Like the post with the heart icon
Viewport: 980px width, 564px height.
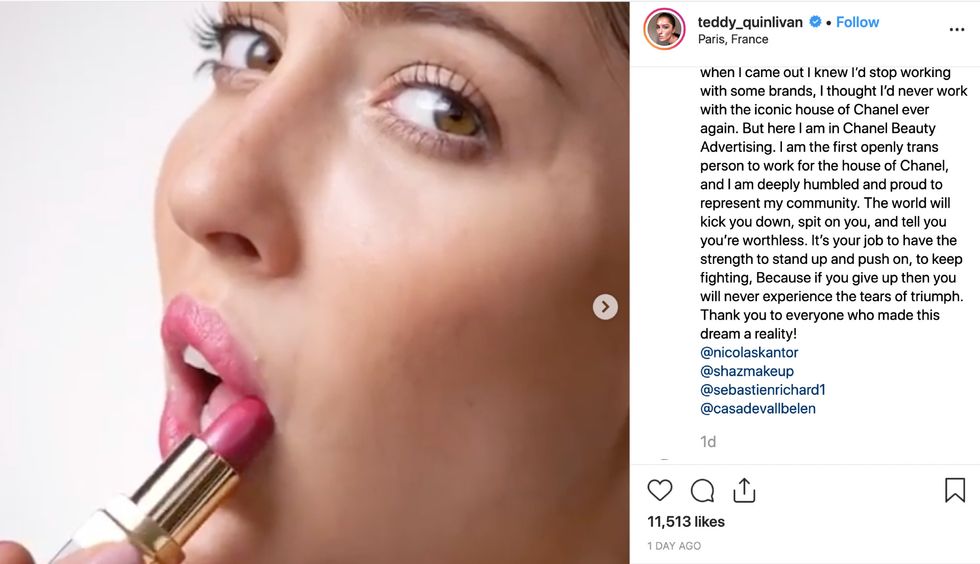click(660, 490)
